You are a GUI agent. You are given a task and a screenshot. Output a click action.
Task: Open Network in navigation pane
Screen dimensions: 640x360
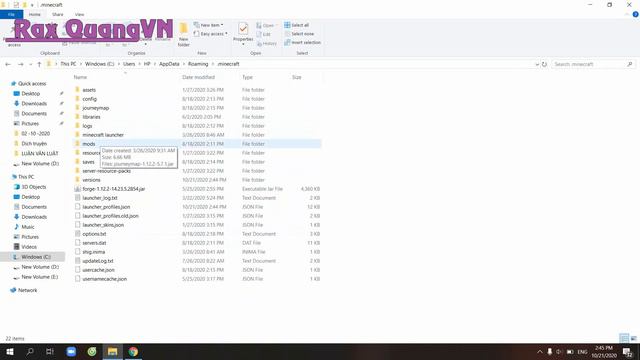27,290
